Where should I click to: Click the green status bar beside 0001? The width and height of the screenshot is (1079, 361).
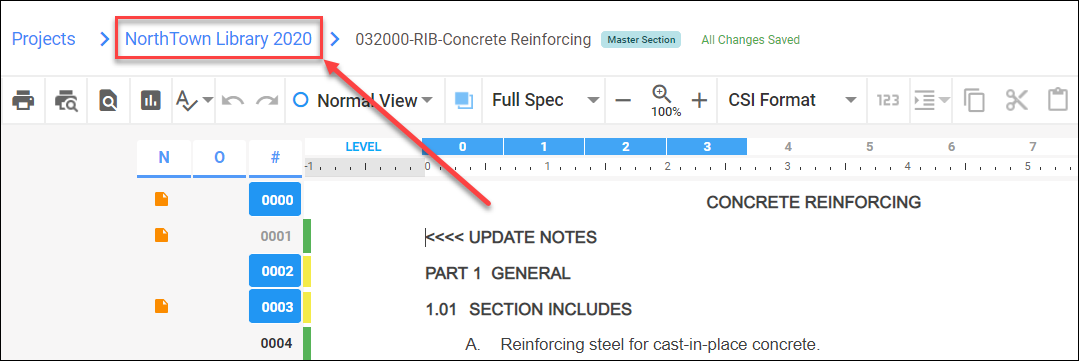(x=308, y=237)
